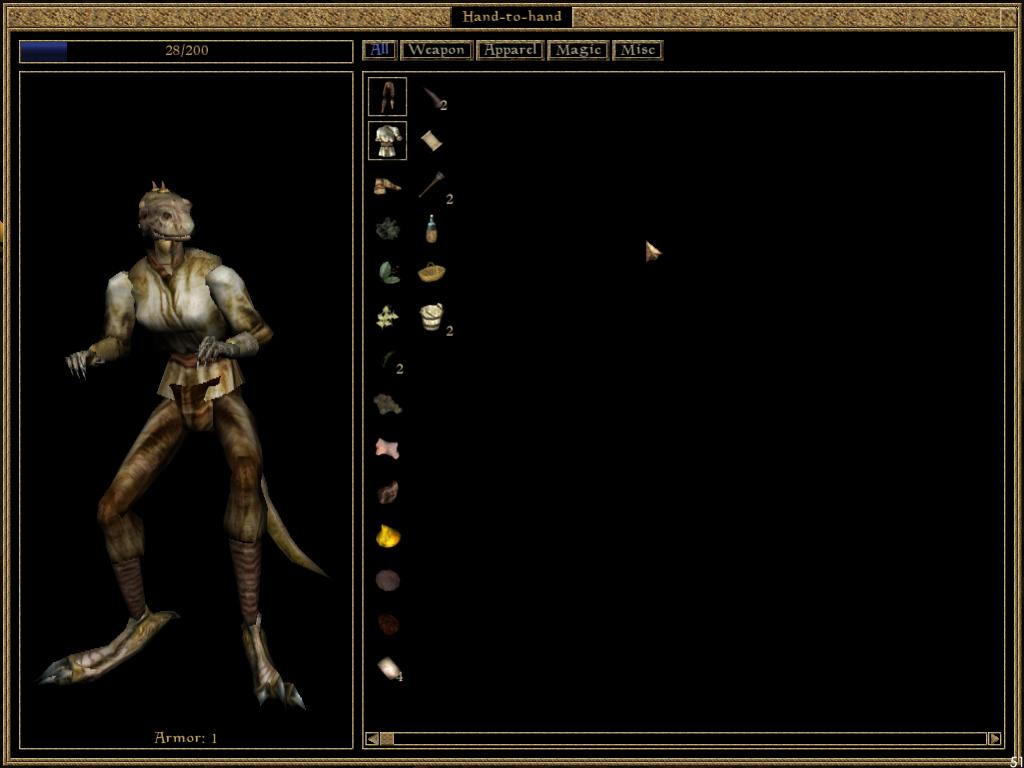Pick up the green leaf ingredient
Image resolution: width=1024 pixels, height=768 pixels.
click(x=387, y=272)
